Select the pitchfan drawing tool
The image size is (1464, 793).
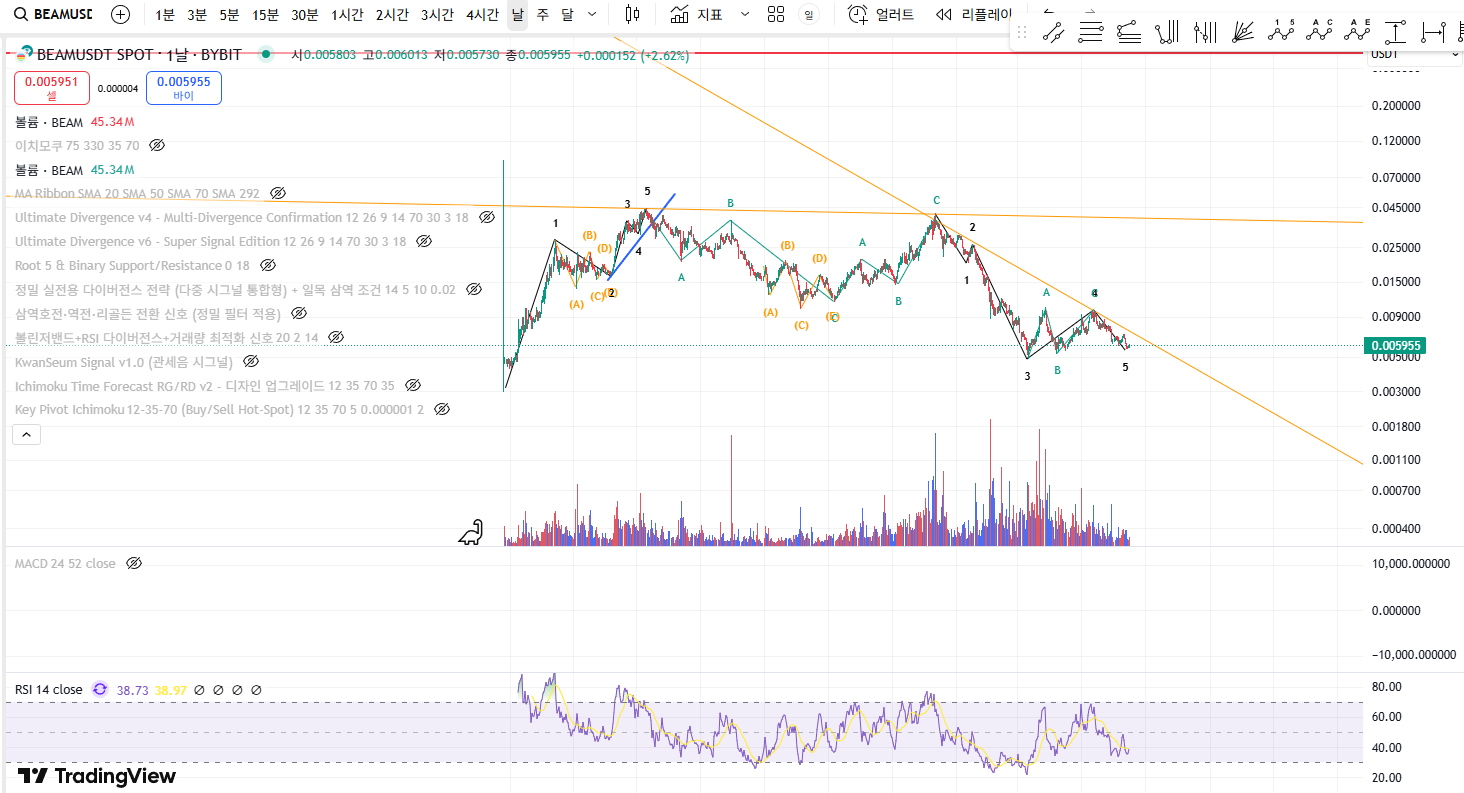[x=1243, y=32]
